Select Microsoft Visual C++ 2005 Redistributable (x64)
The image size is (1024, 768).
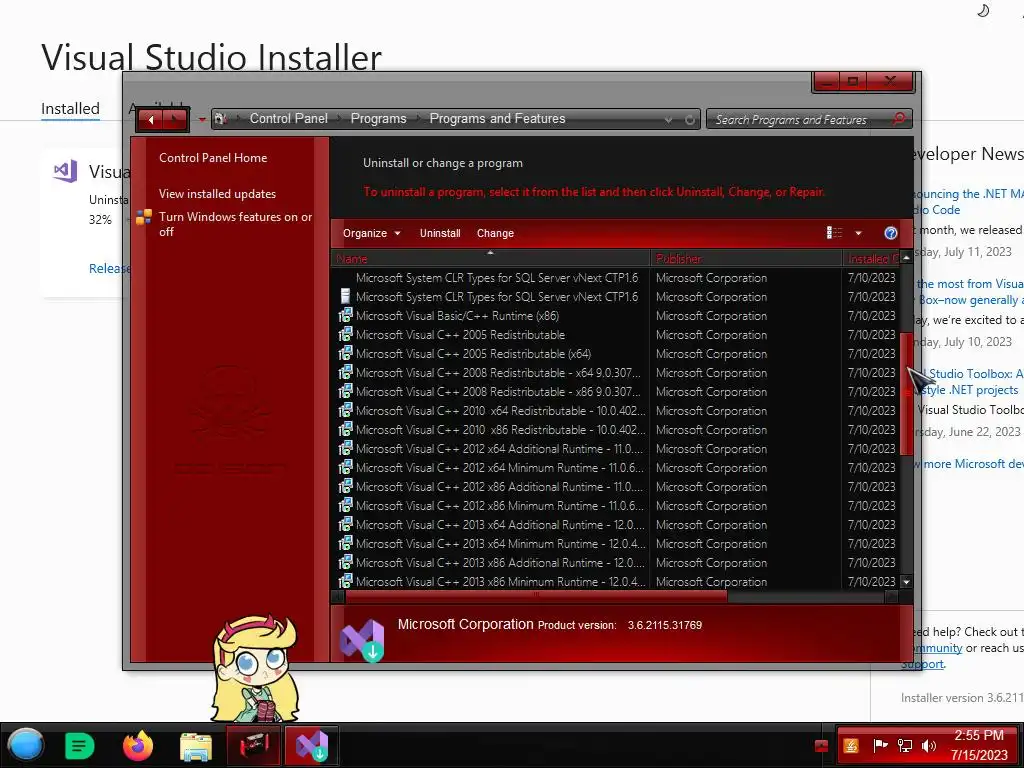coord(616,353)
